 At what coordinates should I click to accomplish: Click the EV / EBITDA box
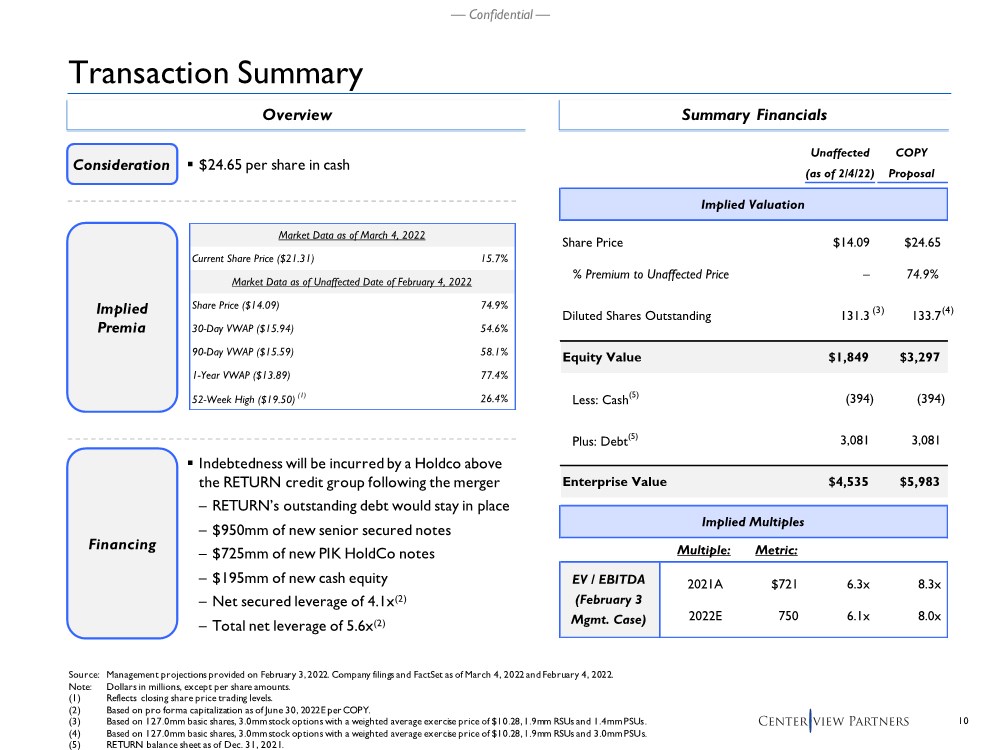point(601,598)
